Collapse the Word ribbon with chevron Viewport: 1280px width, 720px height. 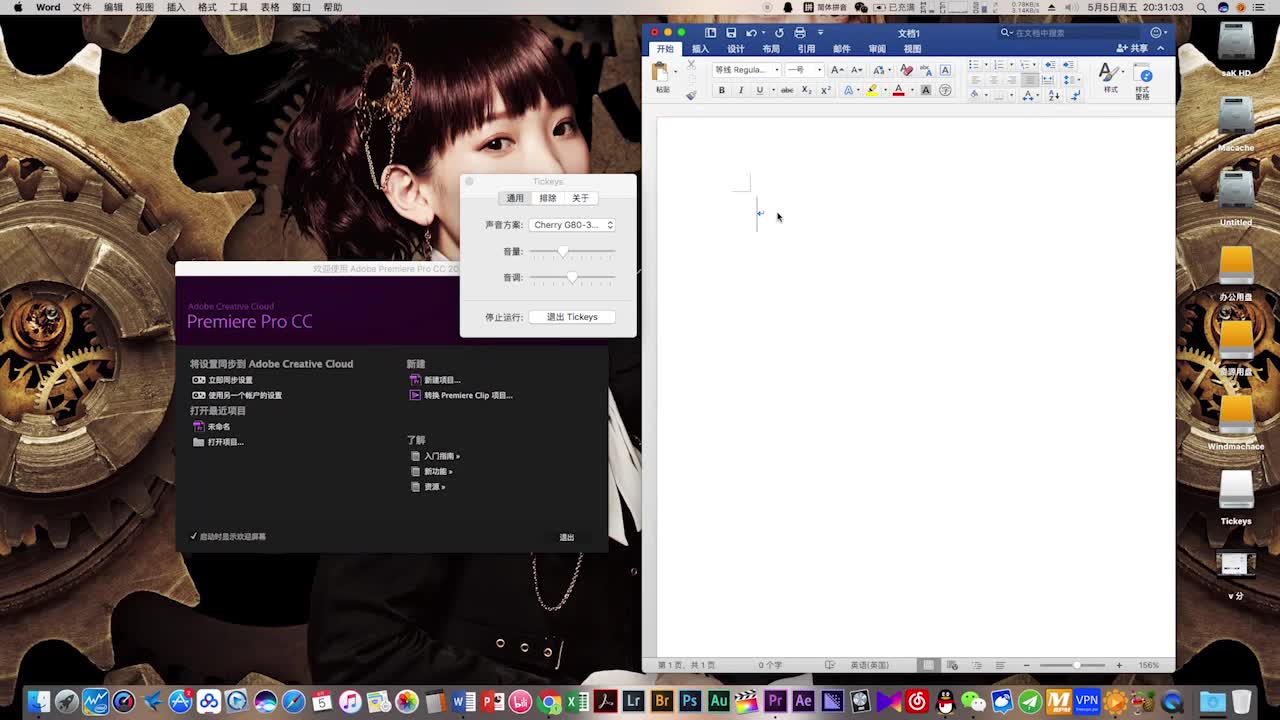[1161, 48]
